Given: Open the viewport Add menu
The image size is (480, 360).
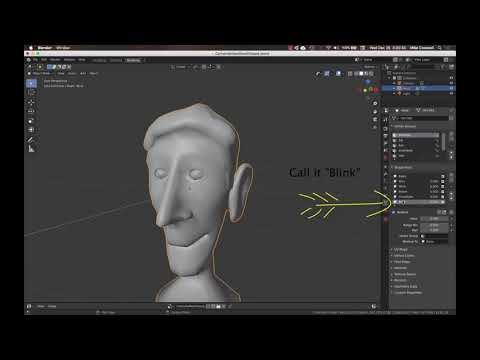Looking at the screenshot, I should pyautogui.click(x=83, y=74).
